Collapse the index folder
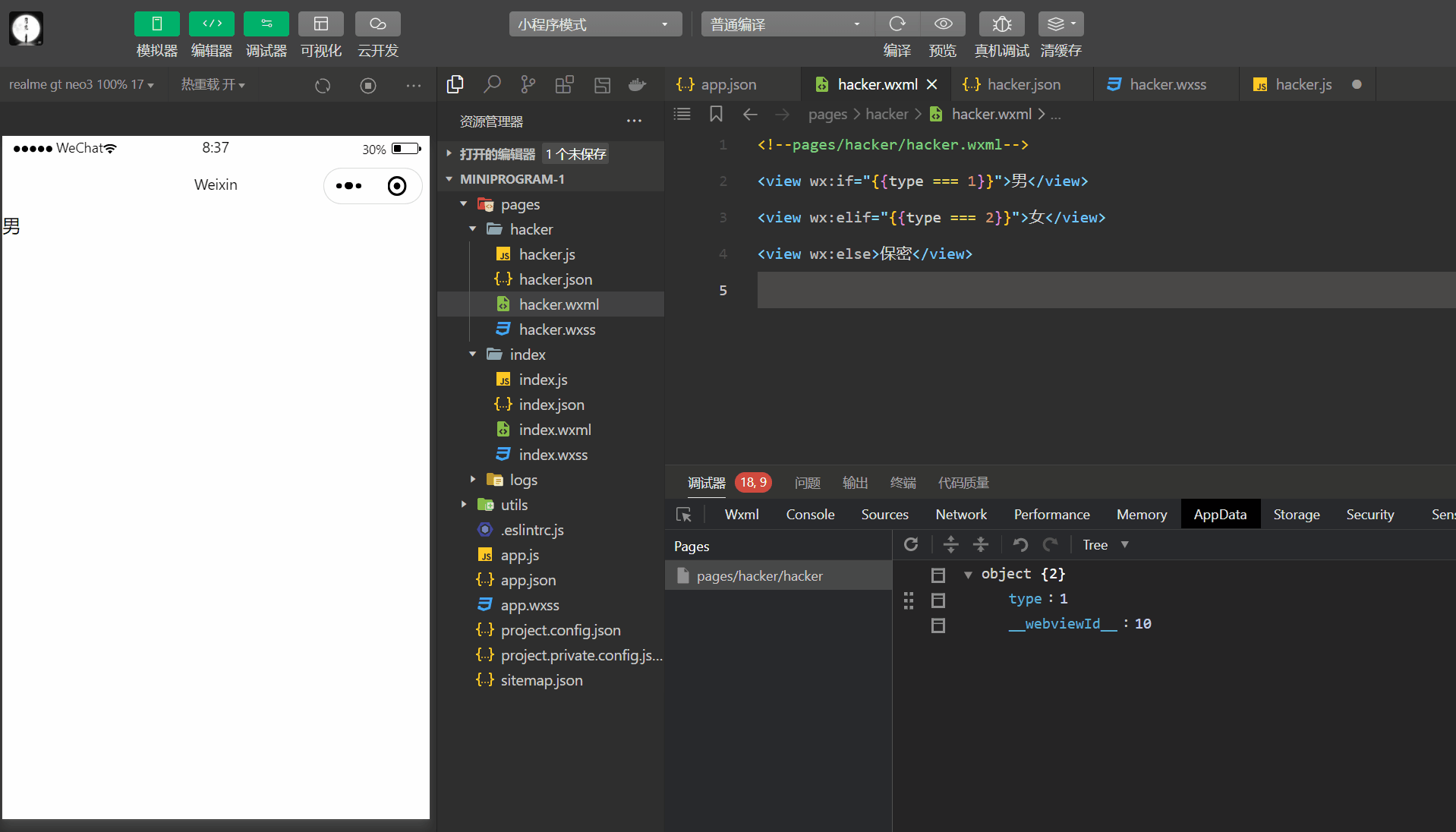Screen dimensions: 1456x832 point(551,355)
